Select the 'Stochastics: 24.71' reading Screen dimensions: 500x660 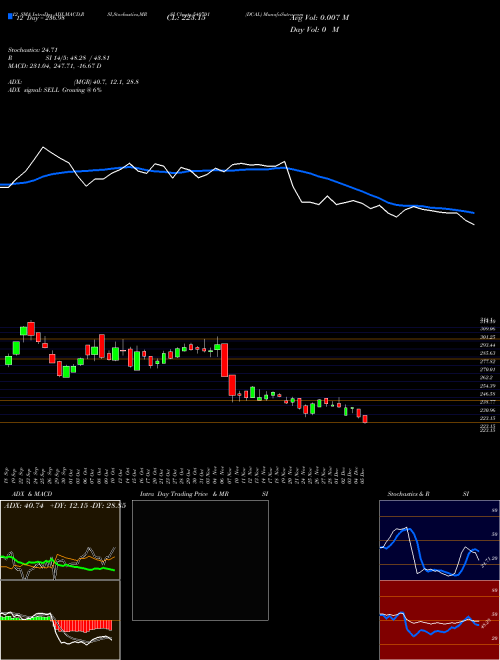tap(32, 50)
